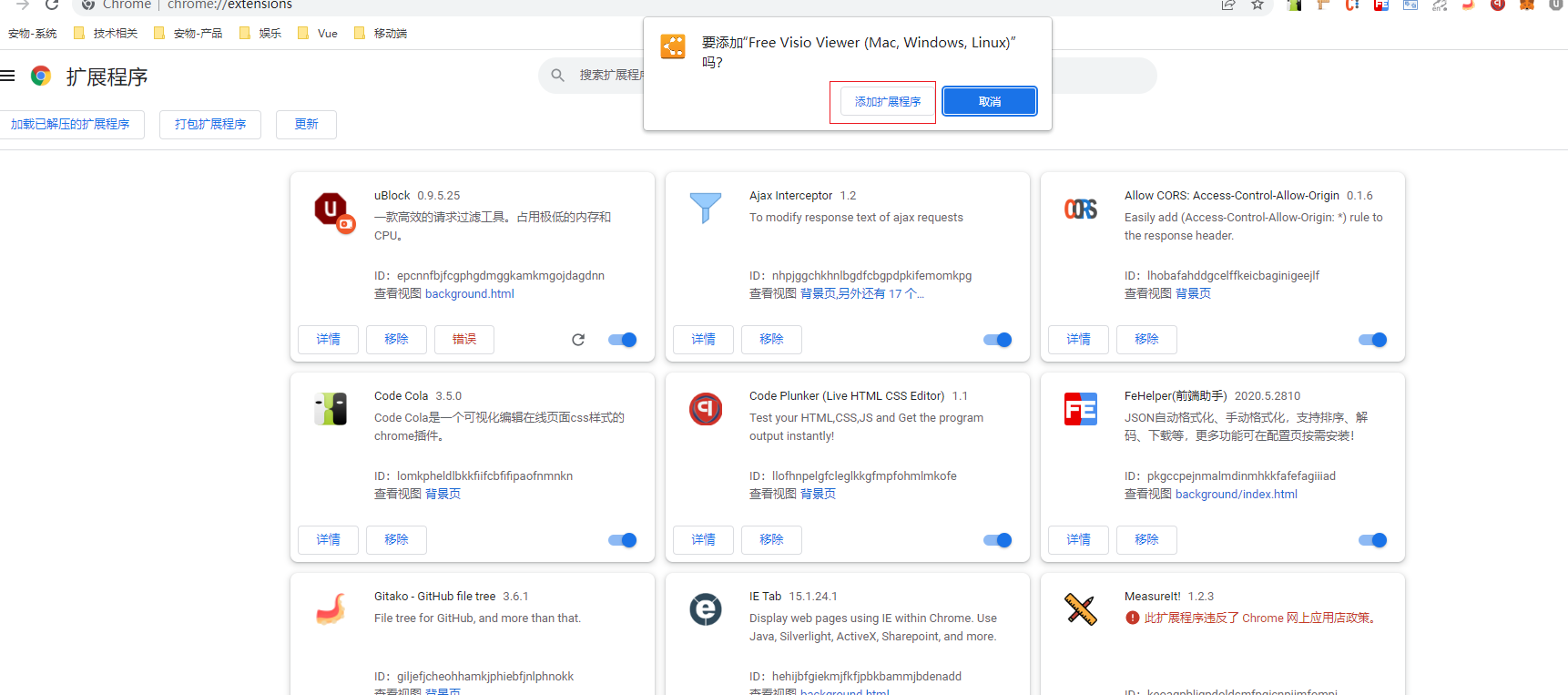Open the 娱乐 bookmark folder
Screen dimensions: 1568x695
(x=260, y=34)
